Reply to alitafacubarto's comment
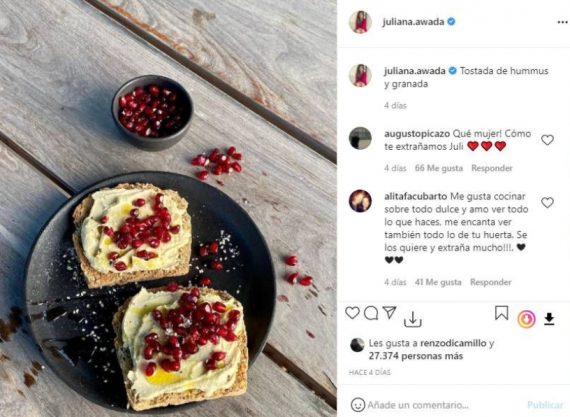This screenshot has width=570, height=417. (491, 282)
